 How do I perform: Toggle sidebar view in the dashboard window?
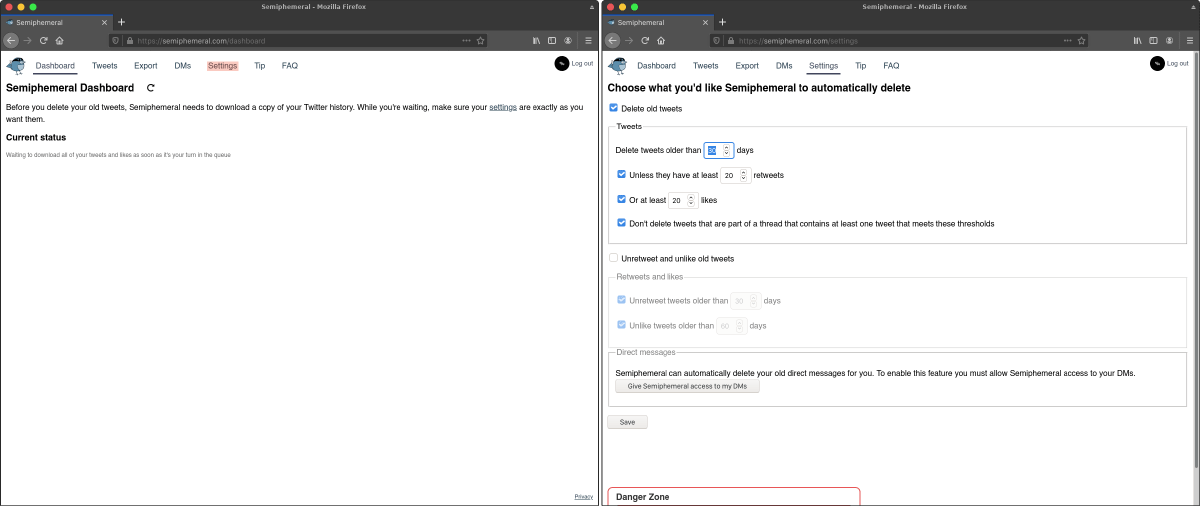click(x=552, y=40)
